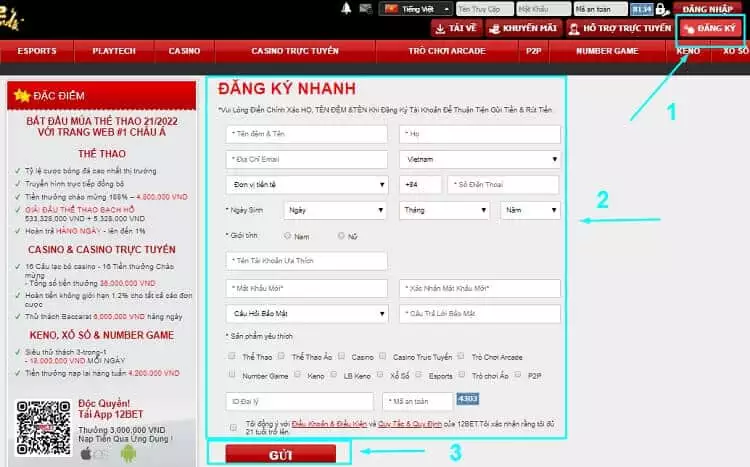Click the Vietnam flag icon in the language selector
750x467 pixels.
[392, 9]
